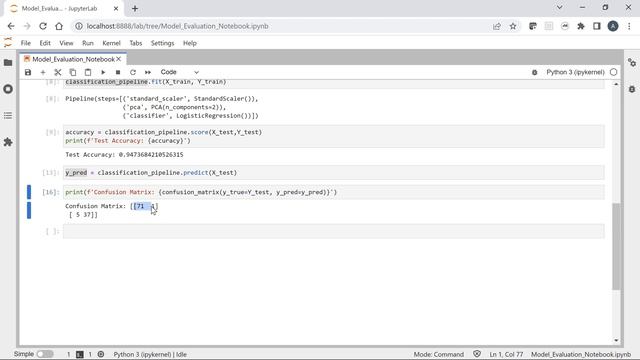Image resolution: width=640 pixels, height=360 pixels.
Task: Click Model_Evaluation_Notebook.ipynb in status bar
Action: click(581, 354)
